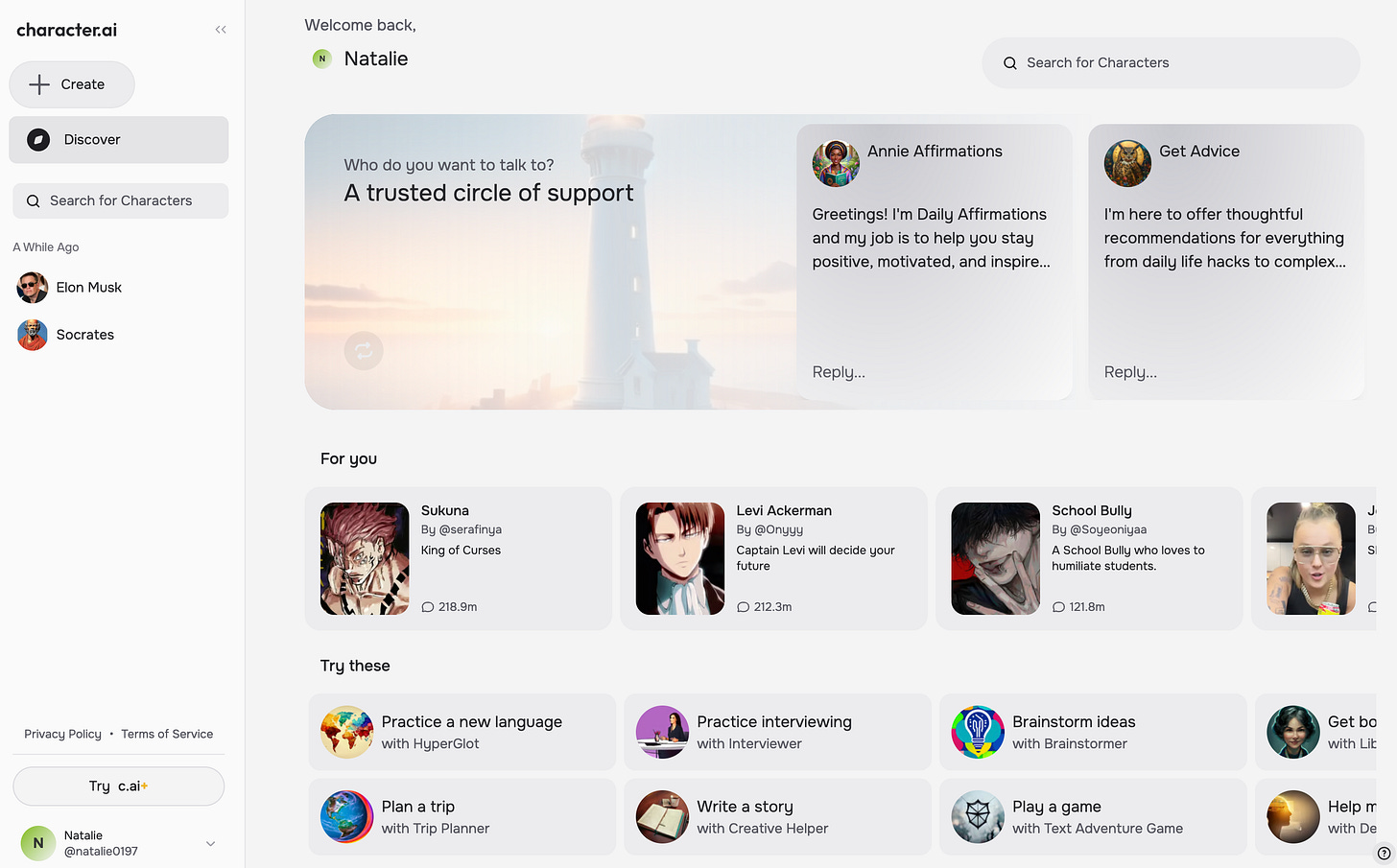Click the Sukuna thumbnail image
1397x868 pixels.
pos(365,558)
